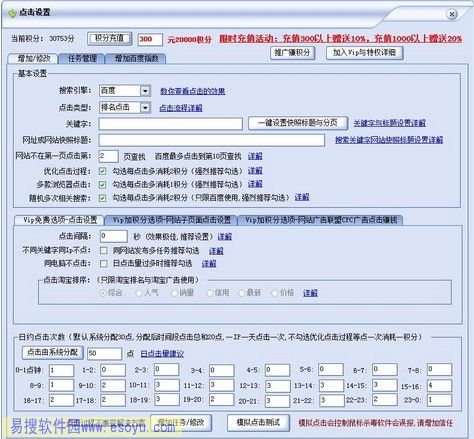This screenshot has width=474, height=439.
Task: Toggle the 随机多次相关搜索 checkbox
Action: click(x=103, y=198)
